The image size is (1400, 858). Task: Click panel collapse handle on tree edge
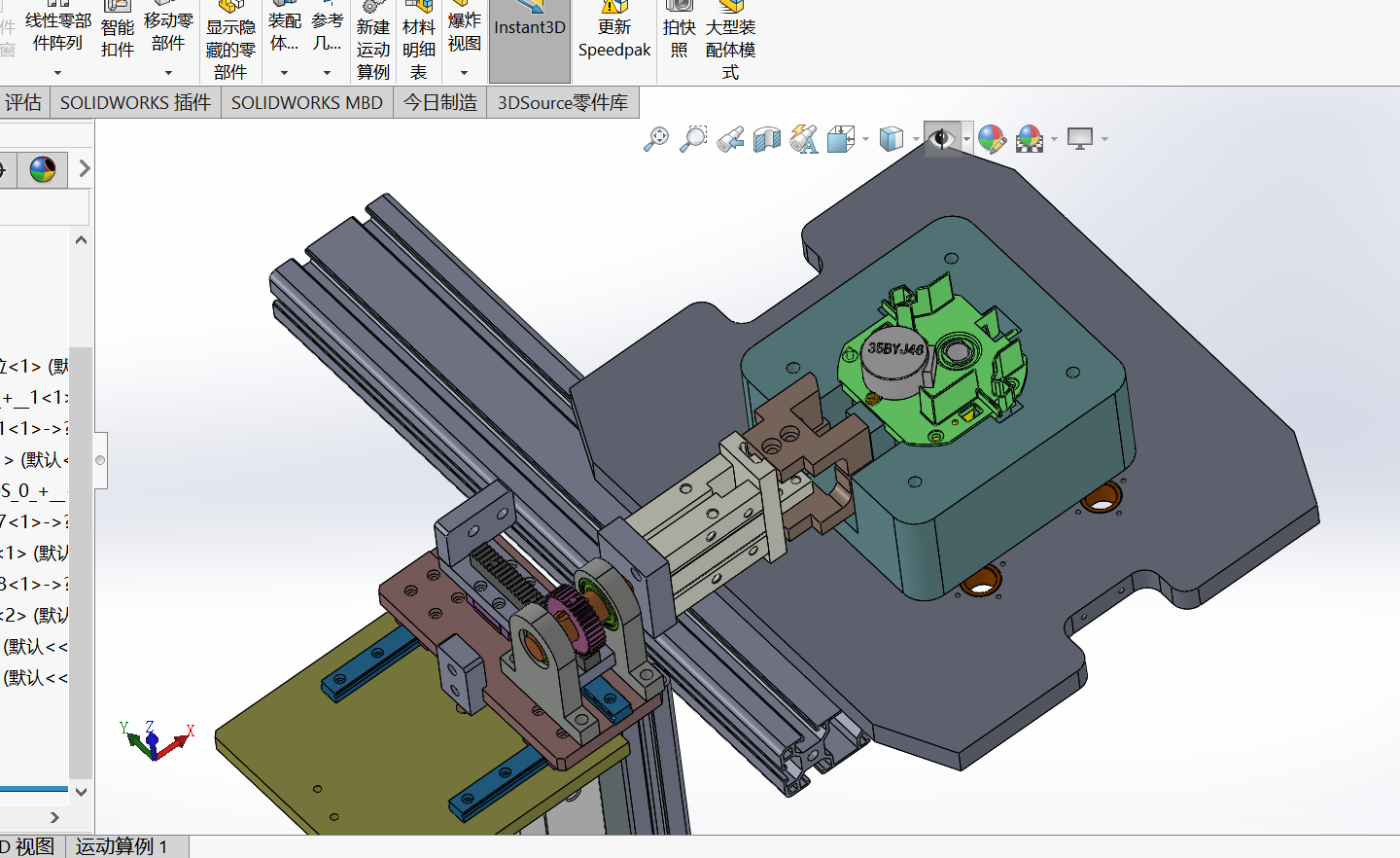click(x=100, y=460)
